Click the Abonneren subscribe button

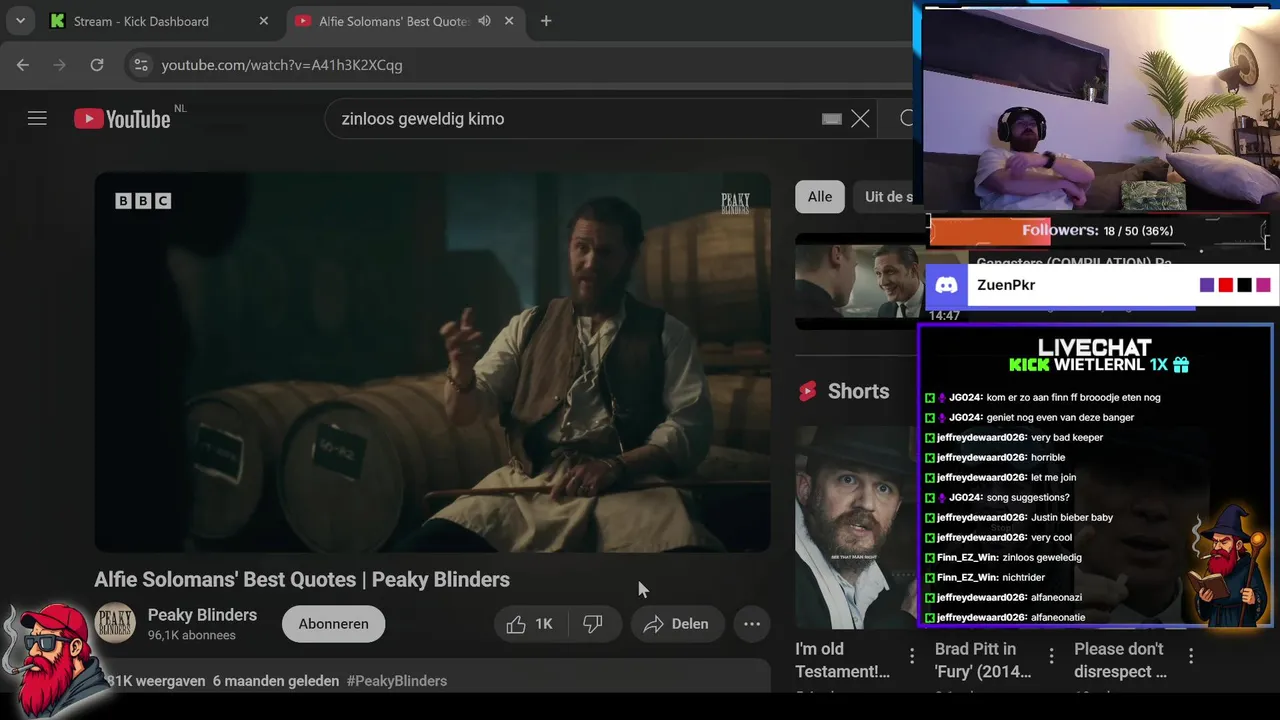tap(333, 624)
